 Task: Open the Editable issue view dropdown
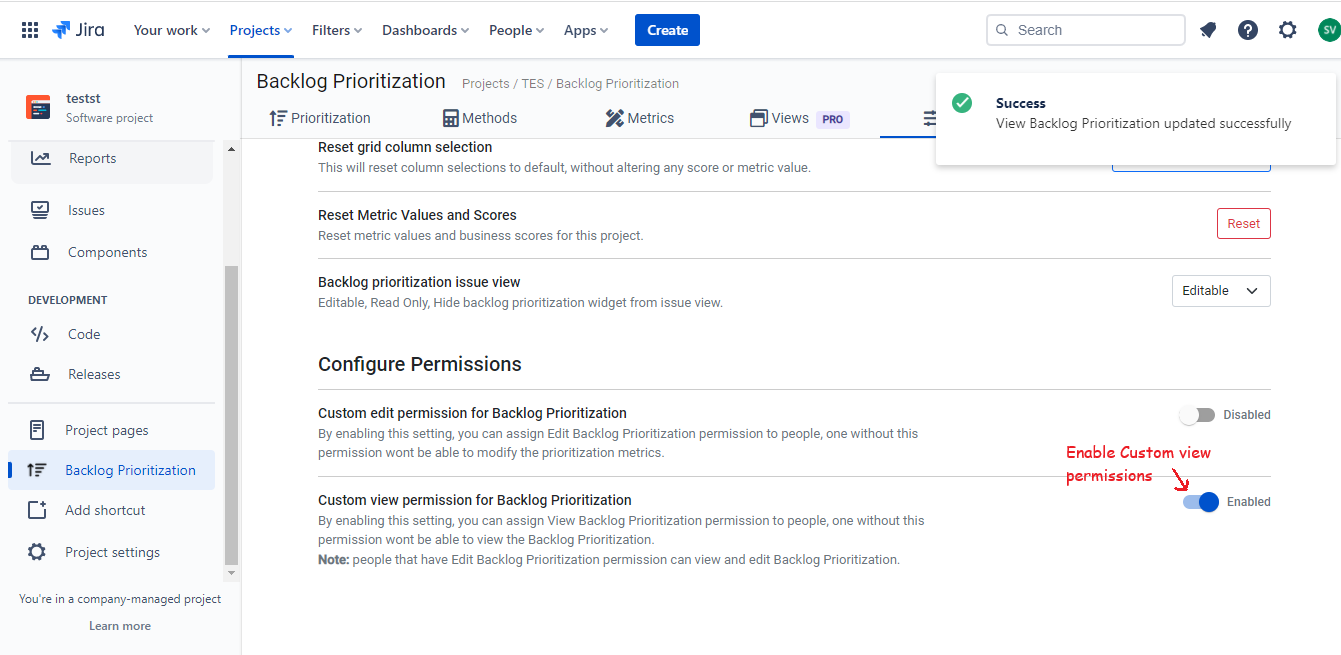coord(1220,291)
